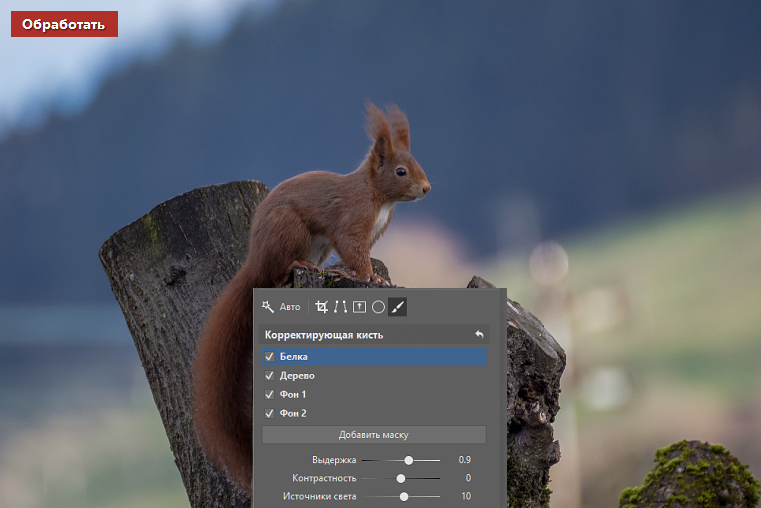Viewport: 761px width, 508px height.
Task: Select the crop tool icon
Action: coord(321,307)
